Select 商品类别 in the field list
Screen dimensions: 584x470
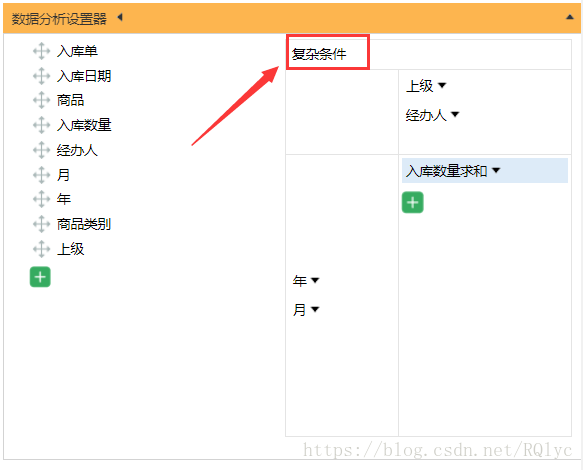(x=84, y=224)
